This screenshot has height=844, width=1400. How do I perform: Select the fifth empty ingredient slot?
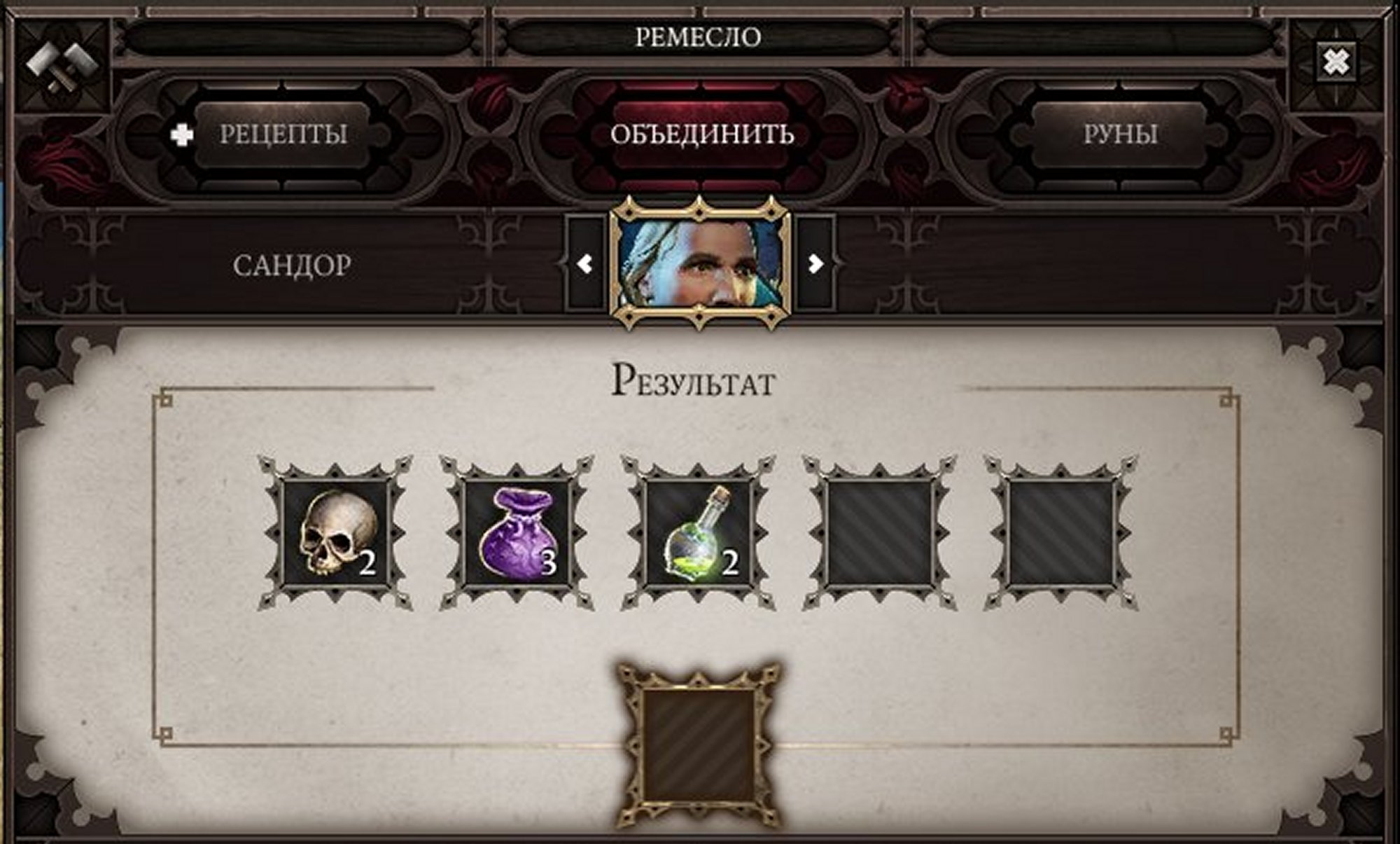click(x=1060, y=532)
